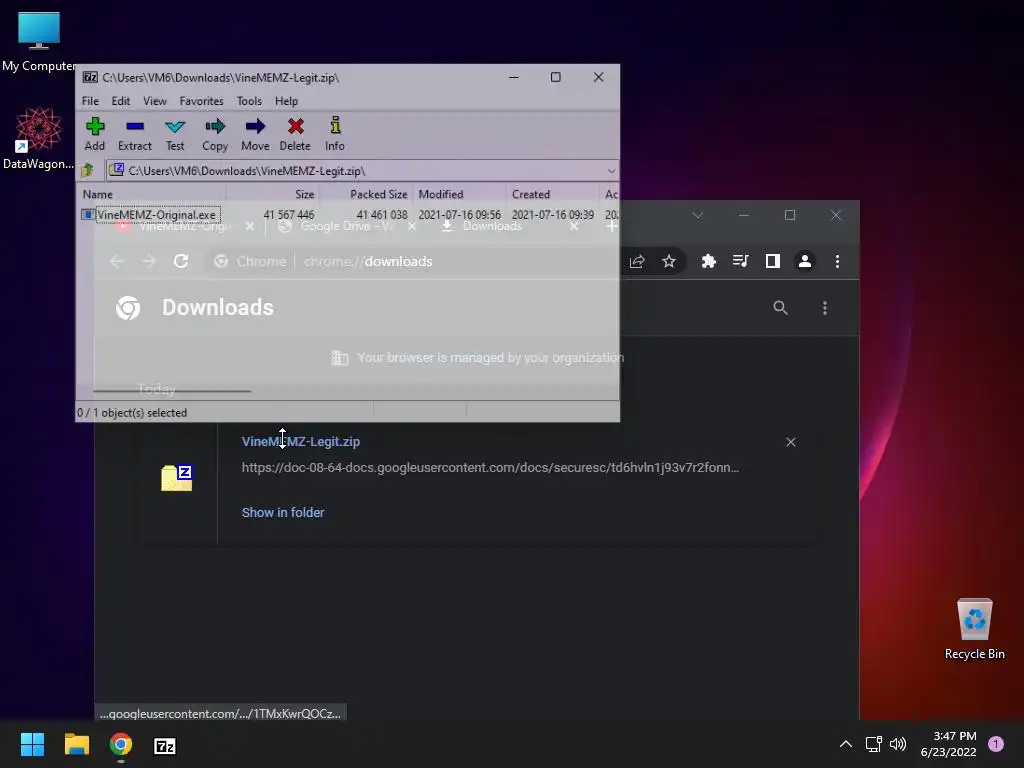Select the DataWagon desktop shortcut
1024x768 pixels.
point(38,138)
